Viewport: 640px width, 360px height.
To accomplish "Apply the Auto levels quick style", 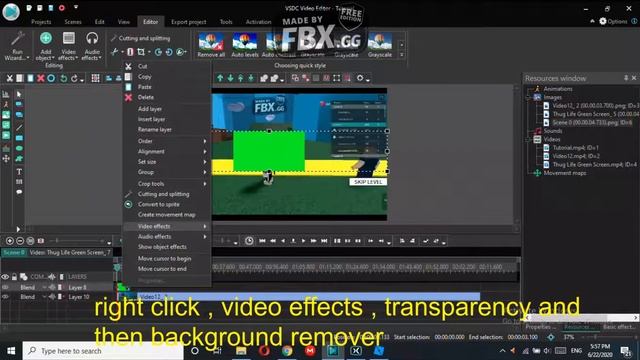I will [x=245, y=45].
